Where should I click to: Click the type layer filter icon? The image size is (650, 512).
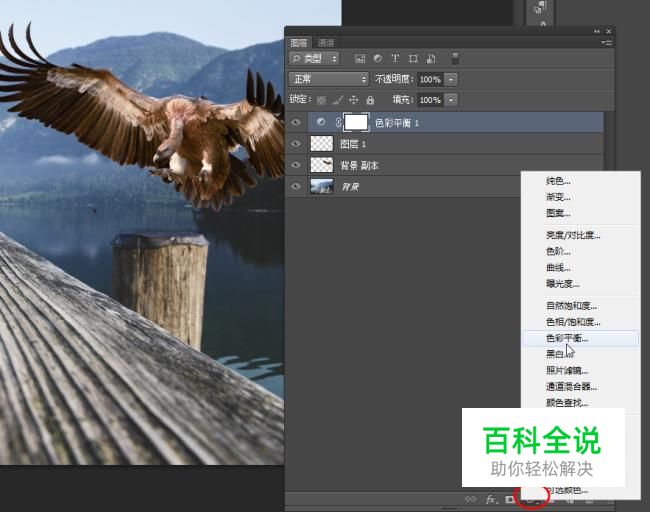tap(395, 58)
